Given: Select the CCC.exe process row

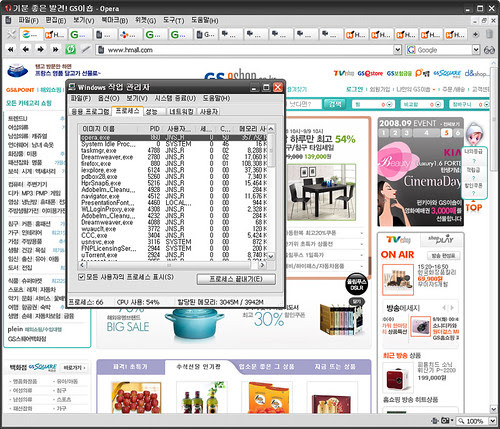Looking at the screenshot, I should [x=173, y=235].
